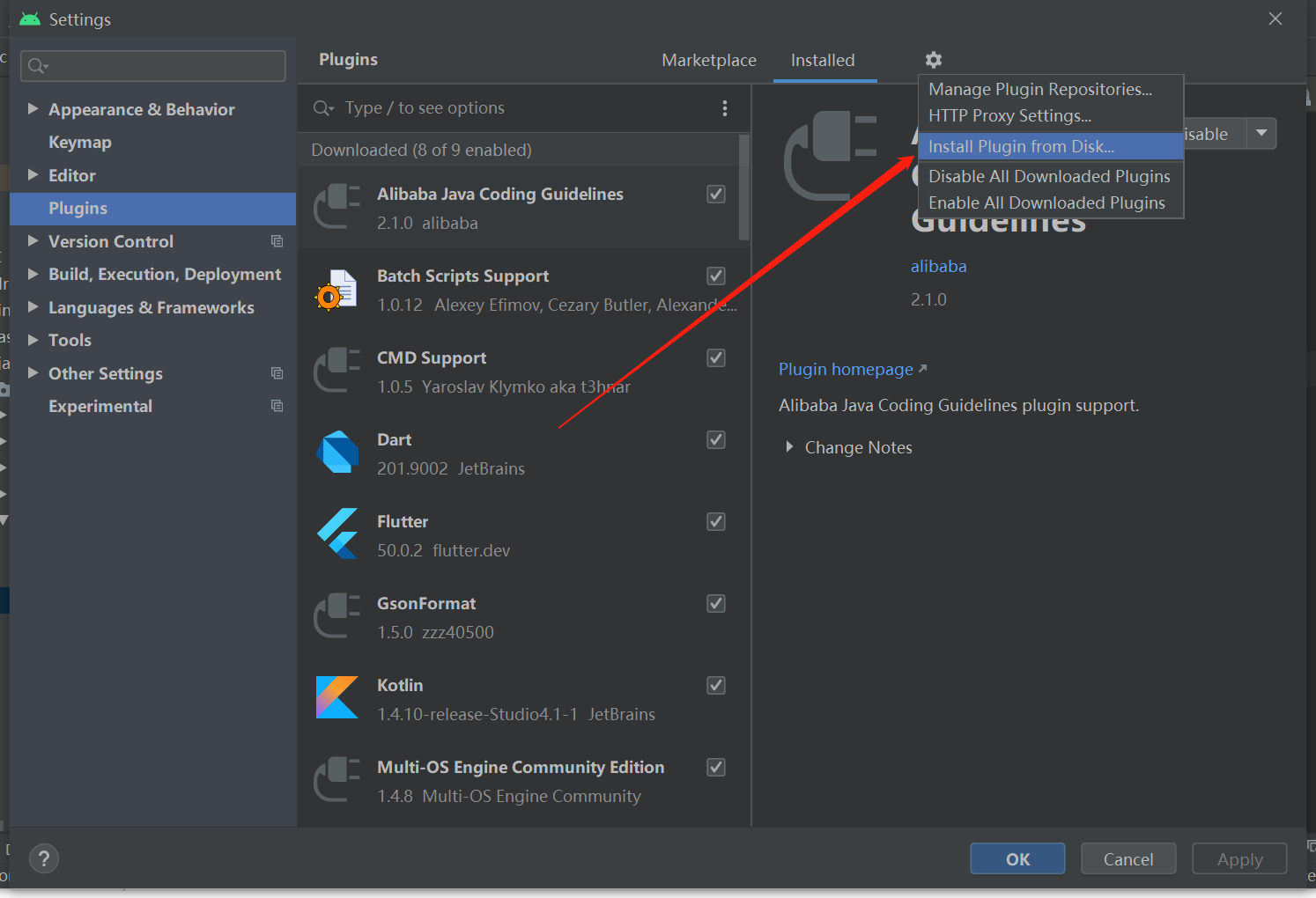Click the project-level icon beside Version Control
The image size is (1316, 898).
point(277,241)
